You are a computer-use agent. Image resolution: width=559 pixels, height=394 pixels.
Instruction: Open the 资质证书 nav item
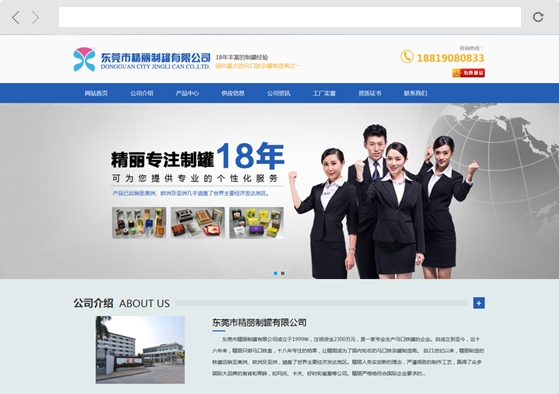[x=370, y=93]
